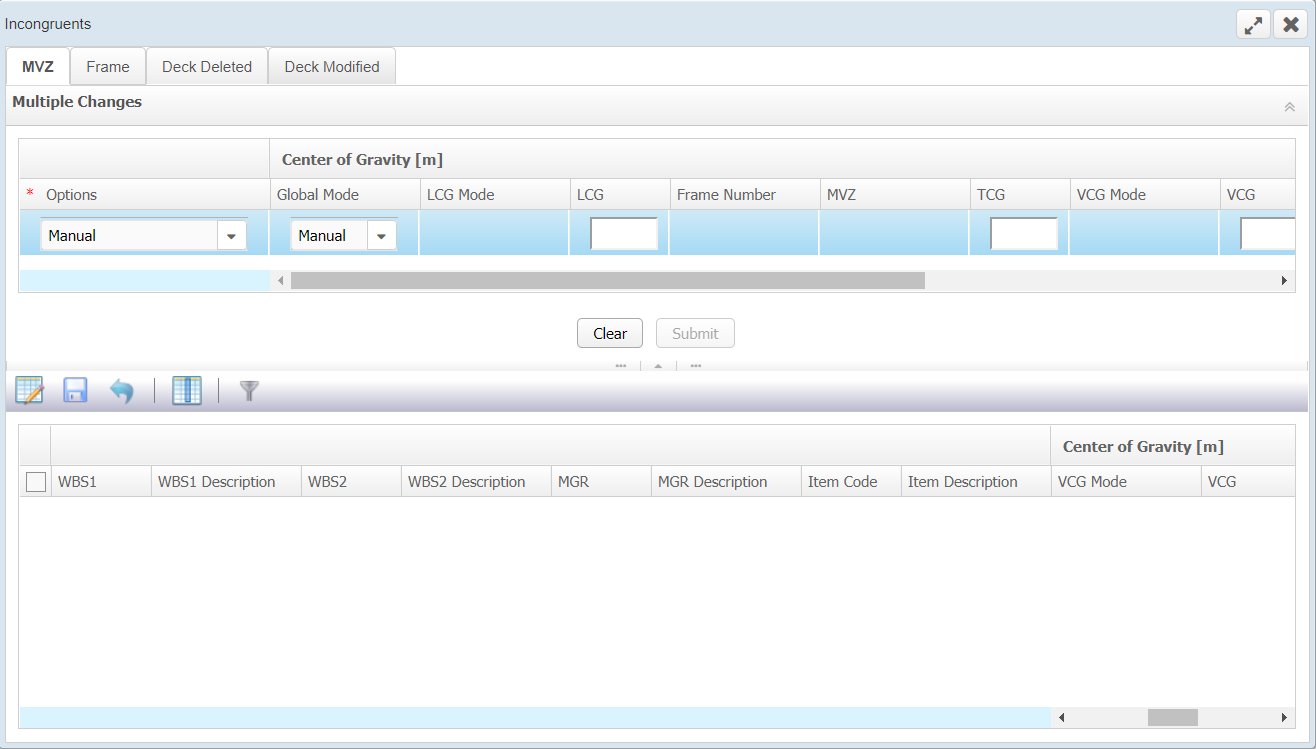Close the Incongruents dialog

tap(1291, 25)
